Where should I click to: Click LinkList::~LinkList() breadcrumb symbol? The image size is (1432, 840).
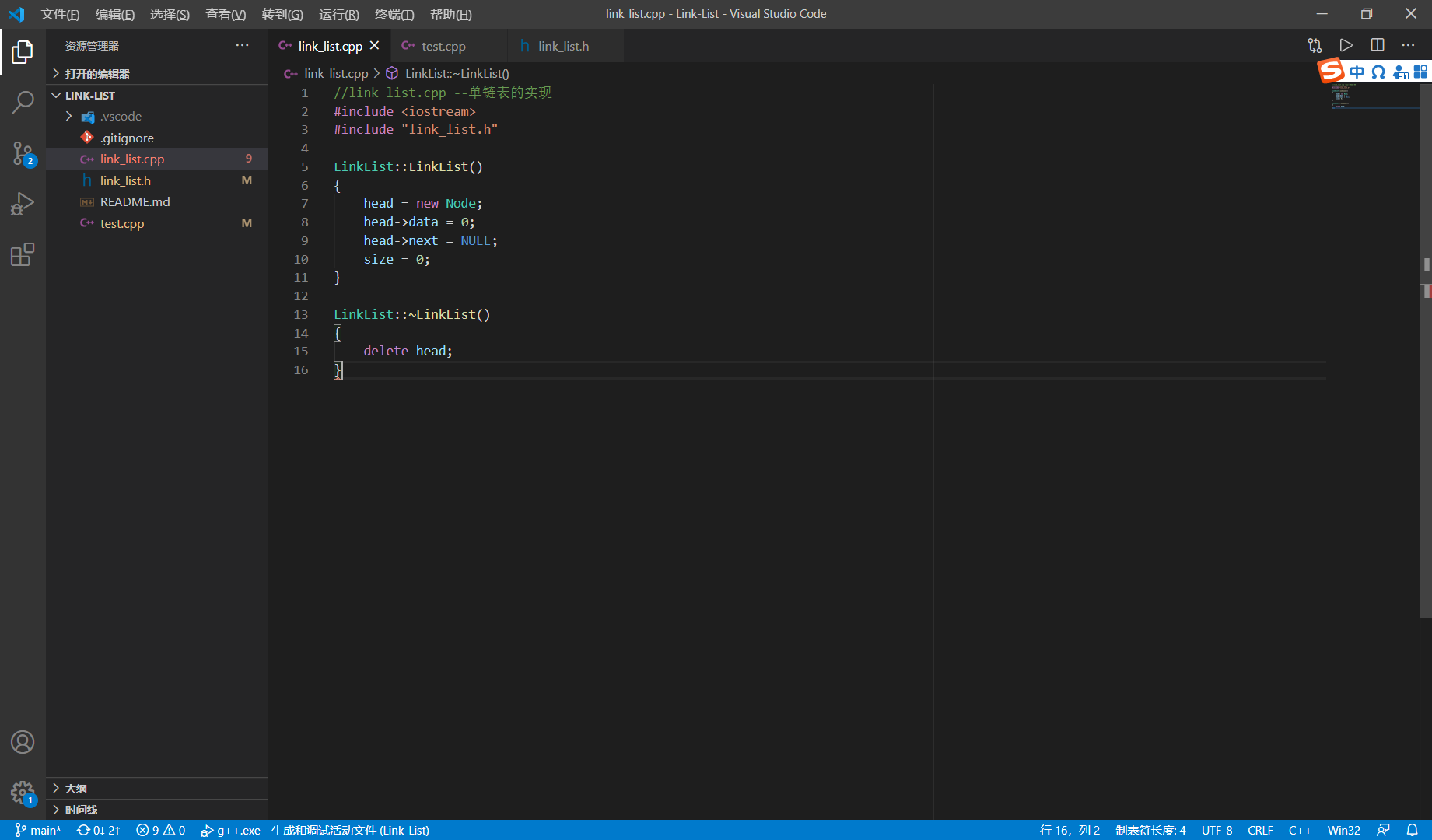click(457, 73)
